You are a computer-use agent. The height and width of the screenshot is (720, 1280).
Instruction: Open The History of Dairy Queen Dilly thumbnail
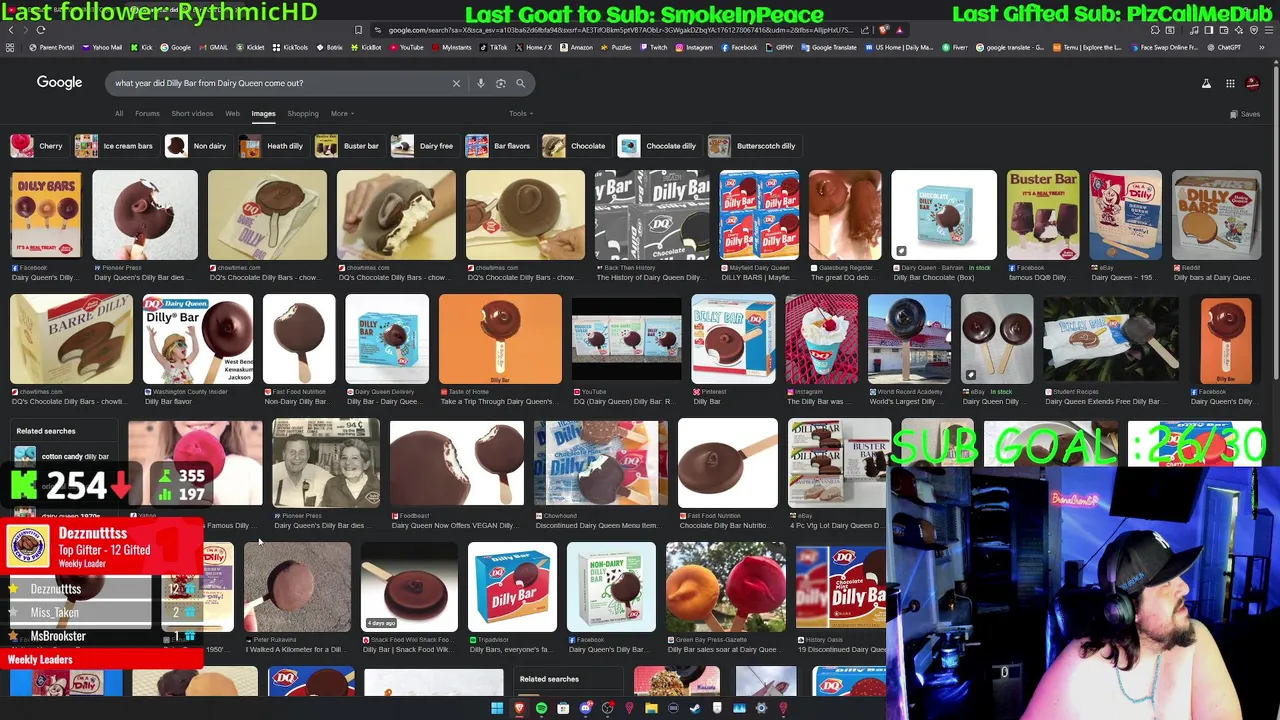pos(652,215)
